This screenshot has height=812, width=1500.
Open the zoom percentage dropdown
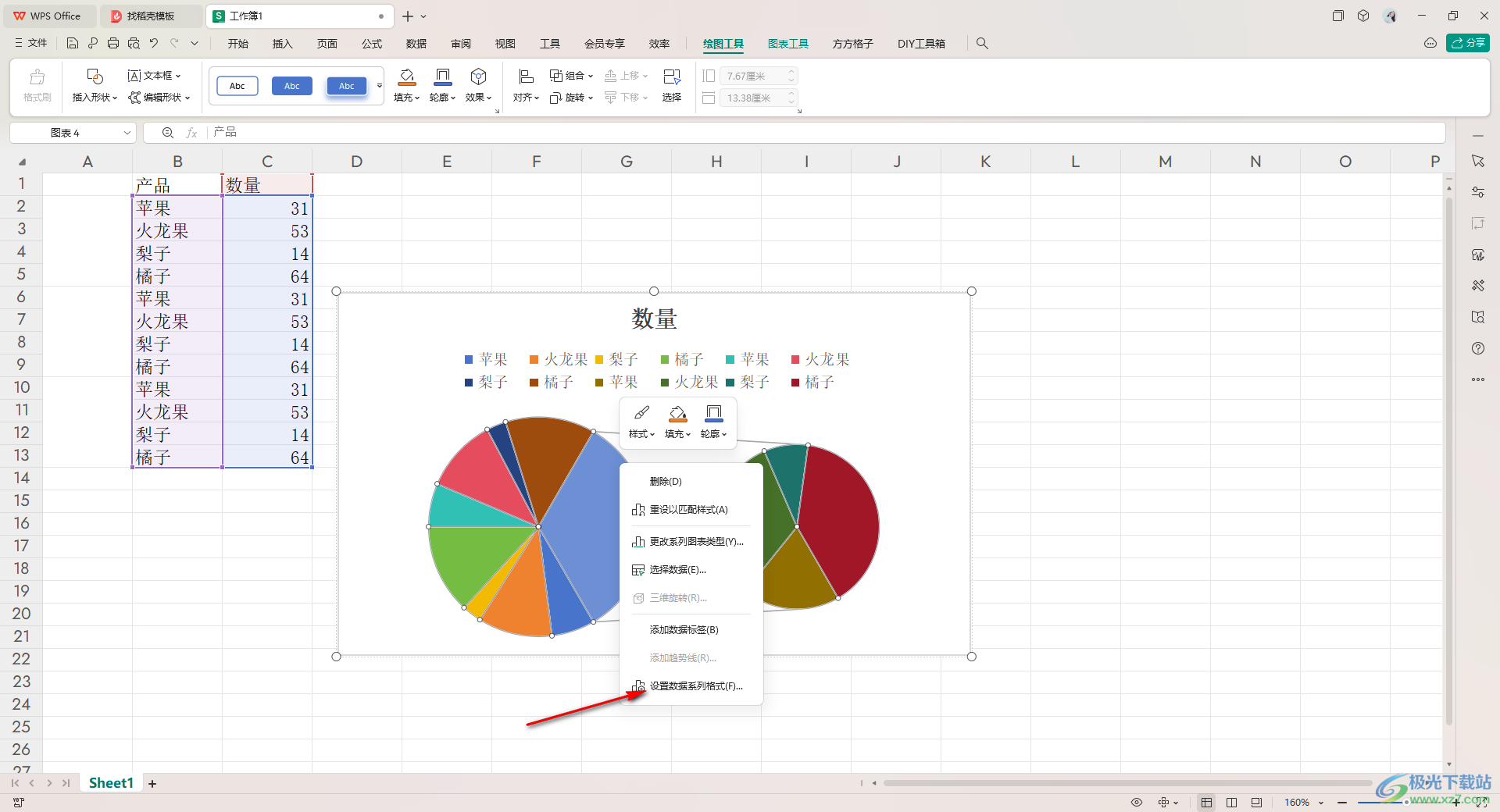point(1322,803)
